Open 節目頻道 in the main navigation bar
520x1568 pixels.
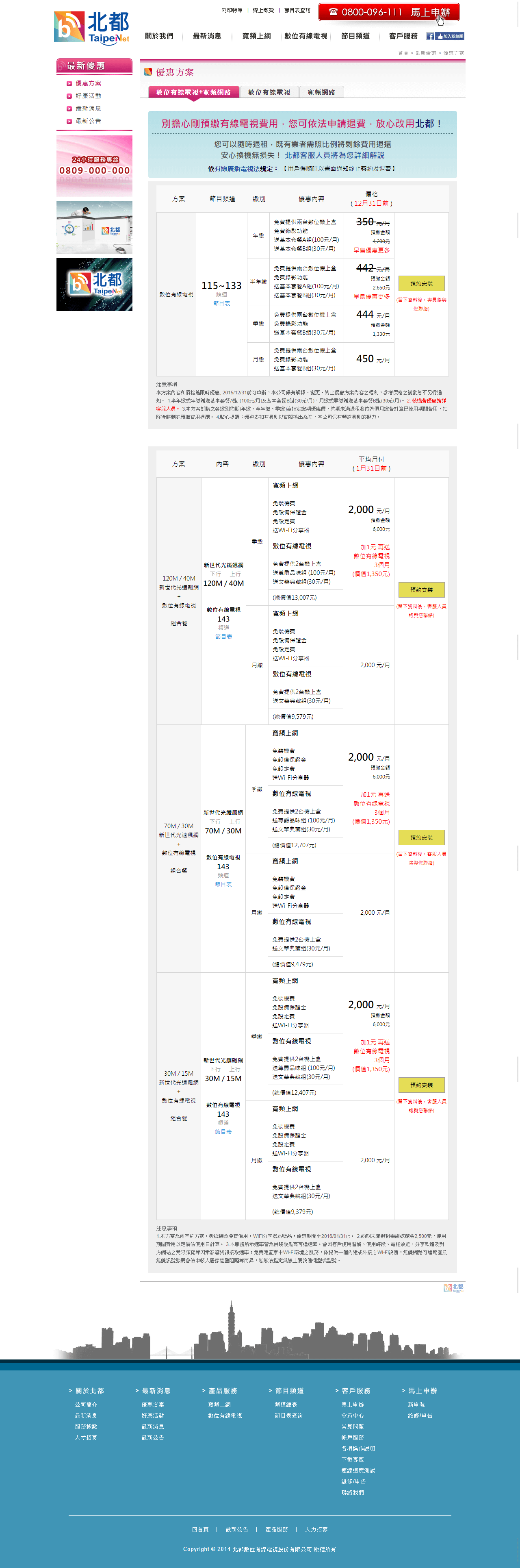pyautogui.click(x=355, y=36)
